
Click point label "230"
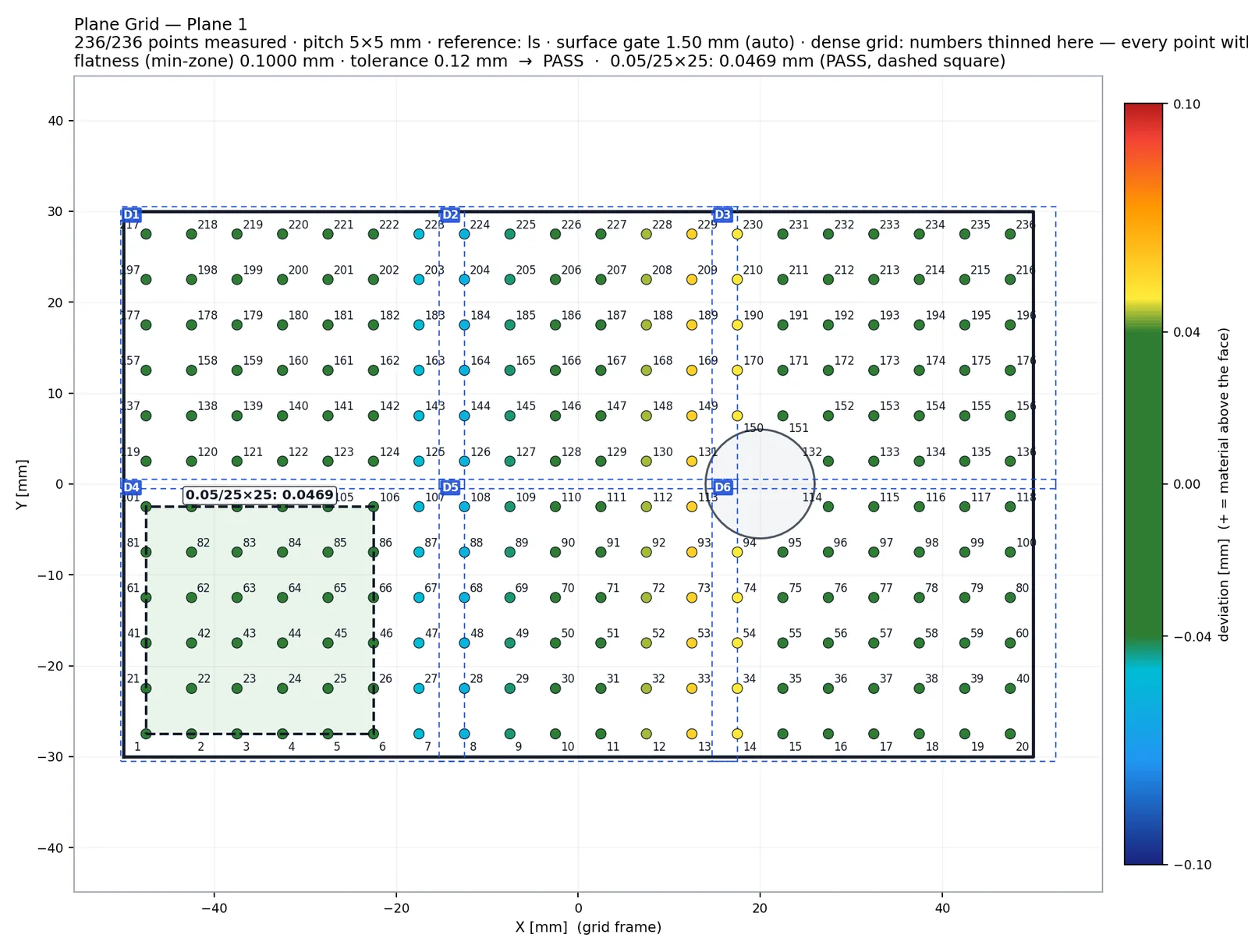pos(753,225)
